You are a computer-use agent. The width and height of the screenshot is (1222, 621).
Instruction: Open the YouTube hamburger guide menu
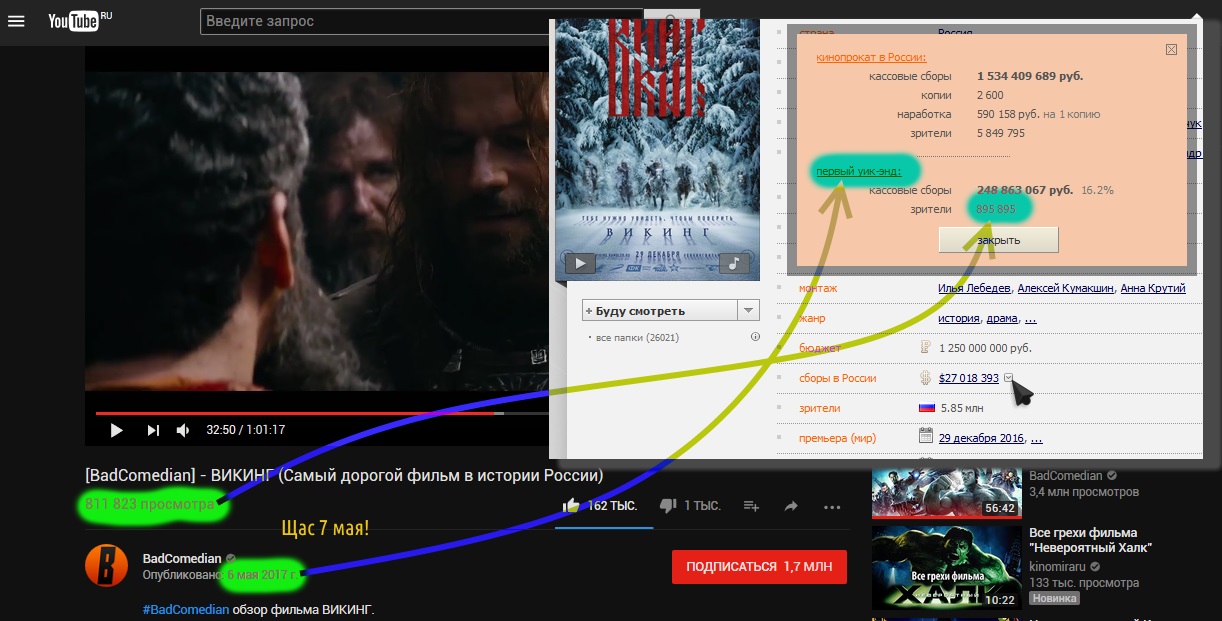click(16, 21)
